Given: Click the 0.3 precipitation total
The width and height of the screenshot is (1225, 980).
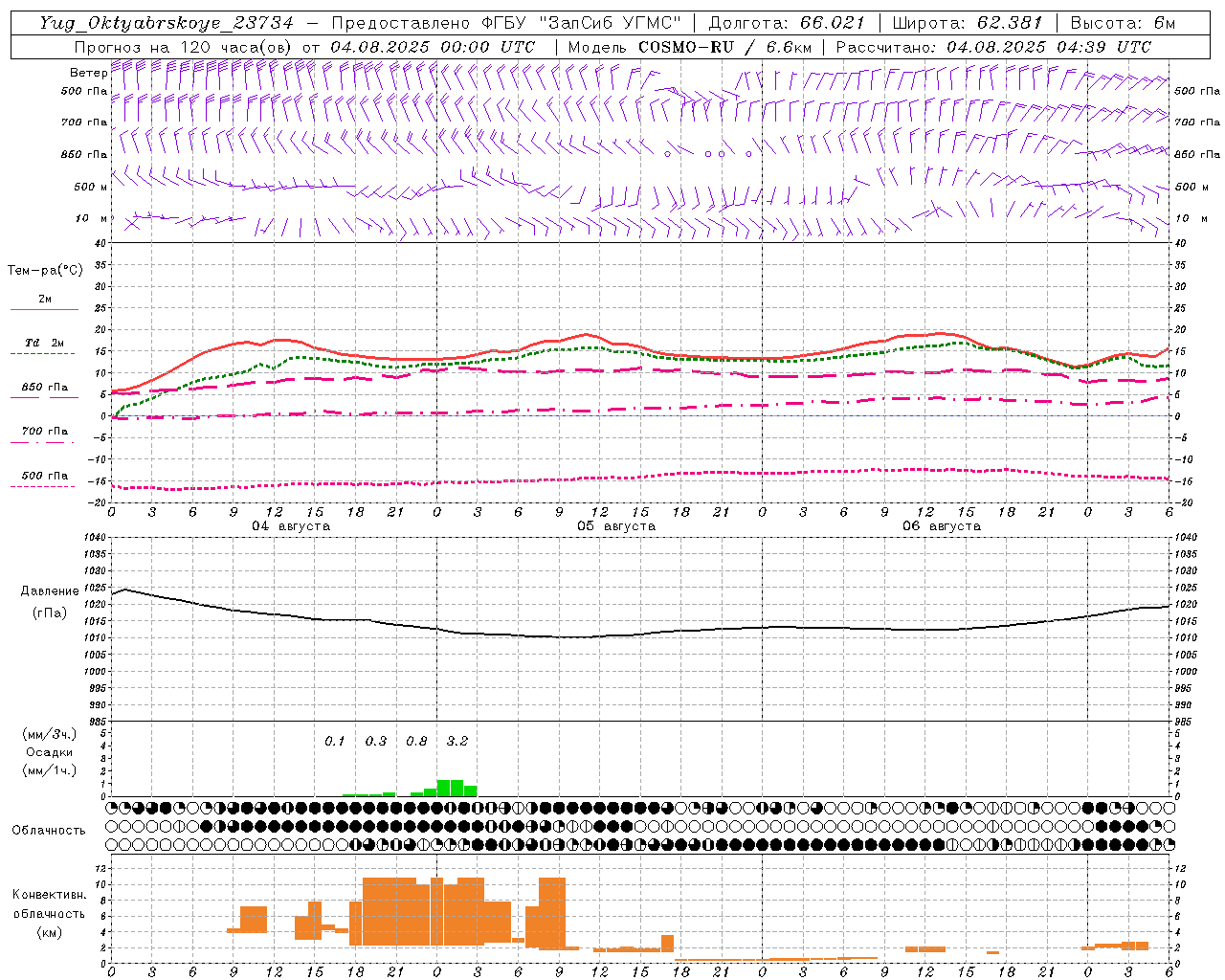Looking at the screenshot, I should pos(376,742).
